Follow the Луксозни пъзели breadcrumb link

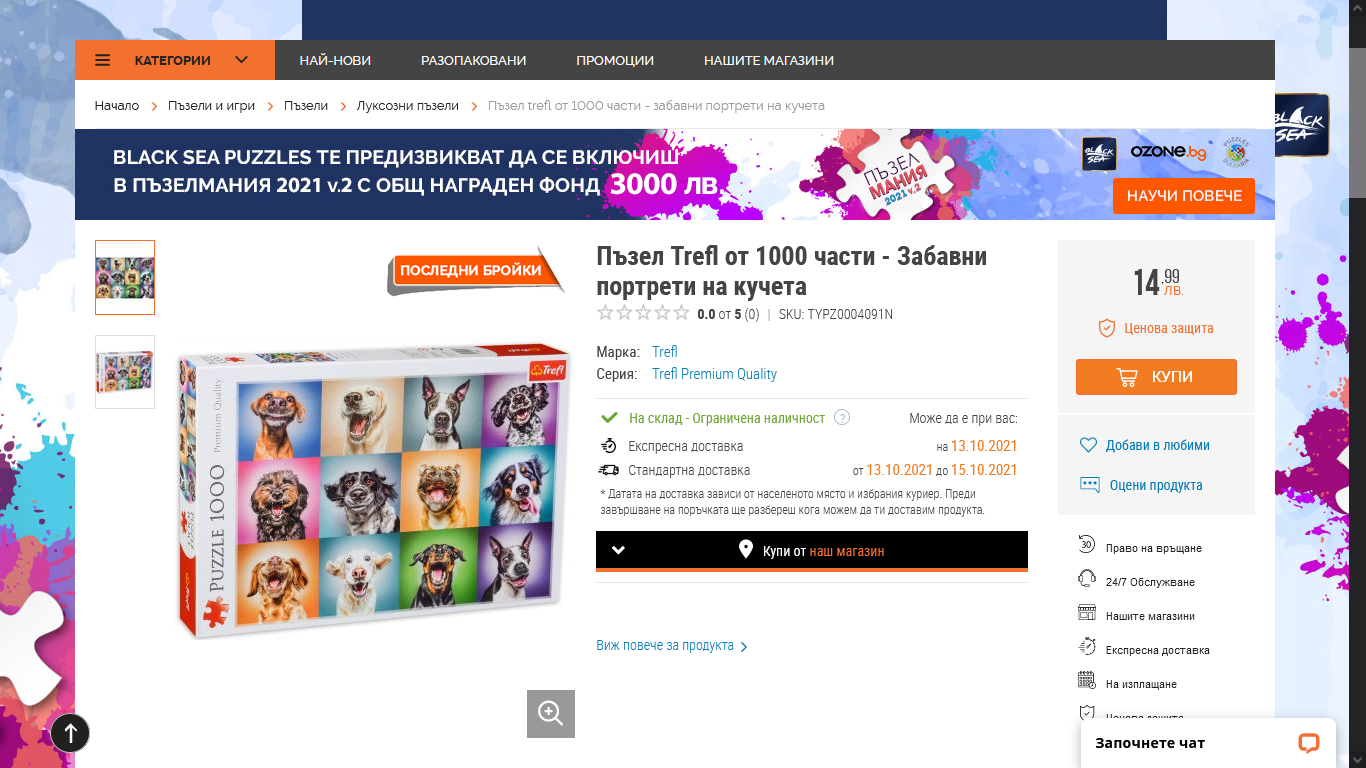[x=408, y=105]
